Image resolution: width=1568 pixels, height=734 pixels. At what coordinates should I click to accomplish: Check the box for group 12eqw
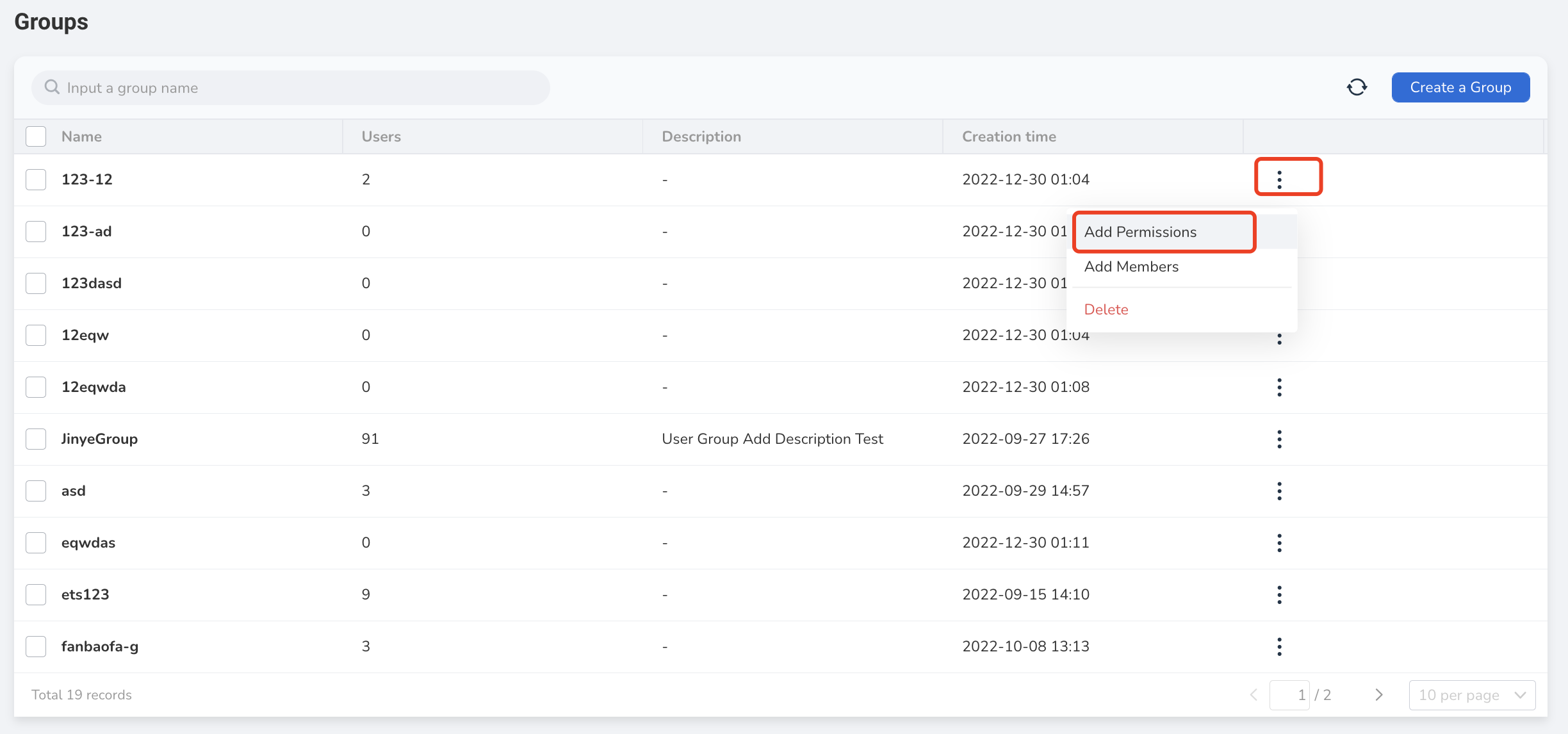coord(36,335)
